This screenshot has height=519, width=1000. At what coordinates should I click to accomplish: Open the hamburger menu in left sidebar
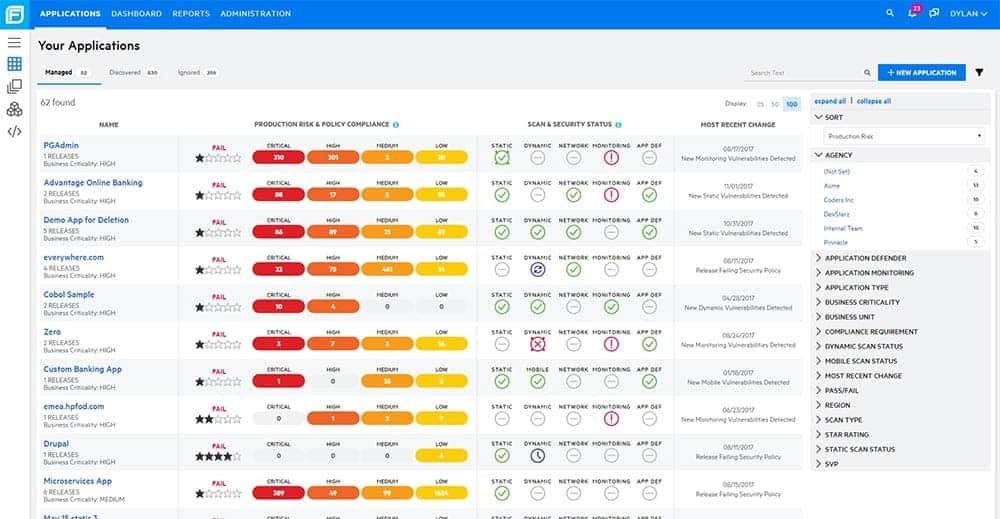tap(14, 42)
